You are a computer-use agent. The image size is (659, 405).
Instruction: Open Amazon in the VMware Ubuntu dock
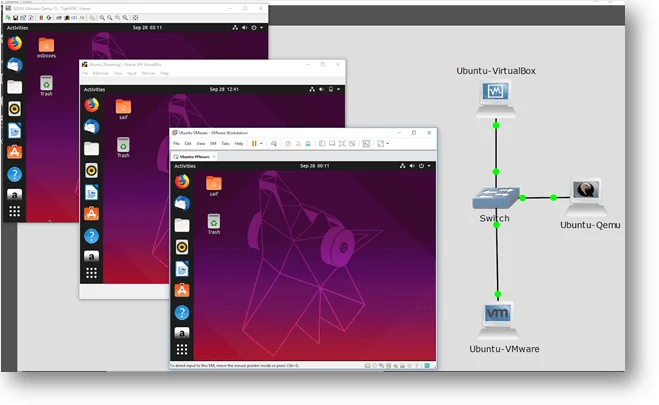tap(182, 333)
